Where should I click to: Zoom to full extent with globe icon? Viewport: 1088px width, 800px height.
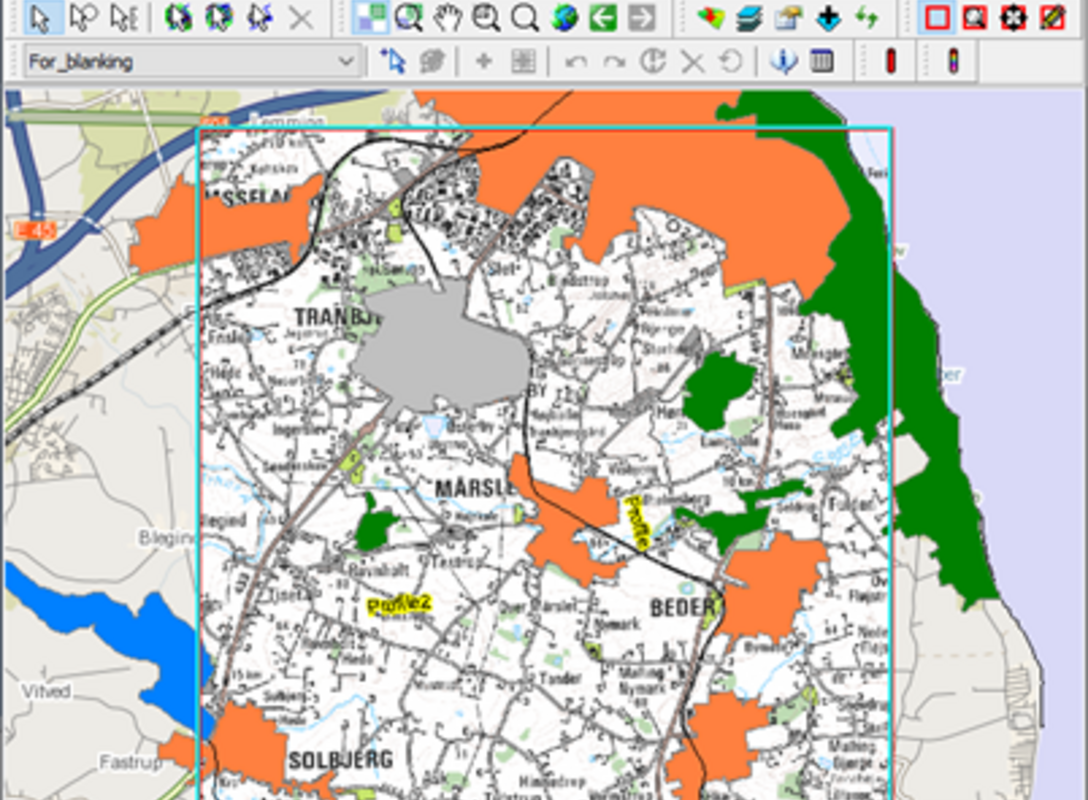(565, 17)
